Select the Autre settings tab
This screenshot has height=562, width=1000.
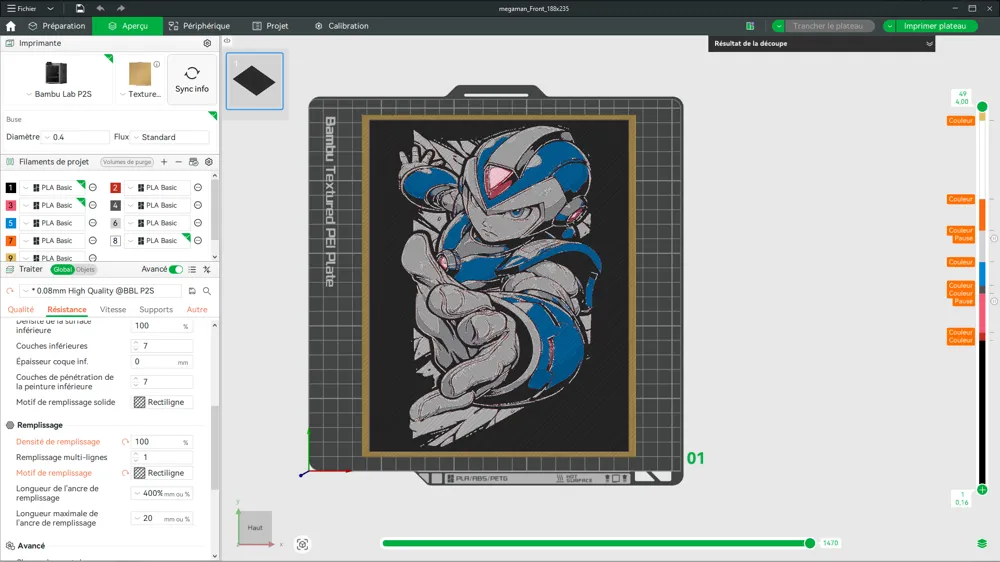(196, 309)
